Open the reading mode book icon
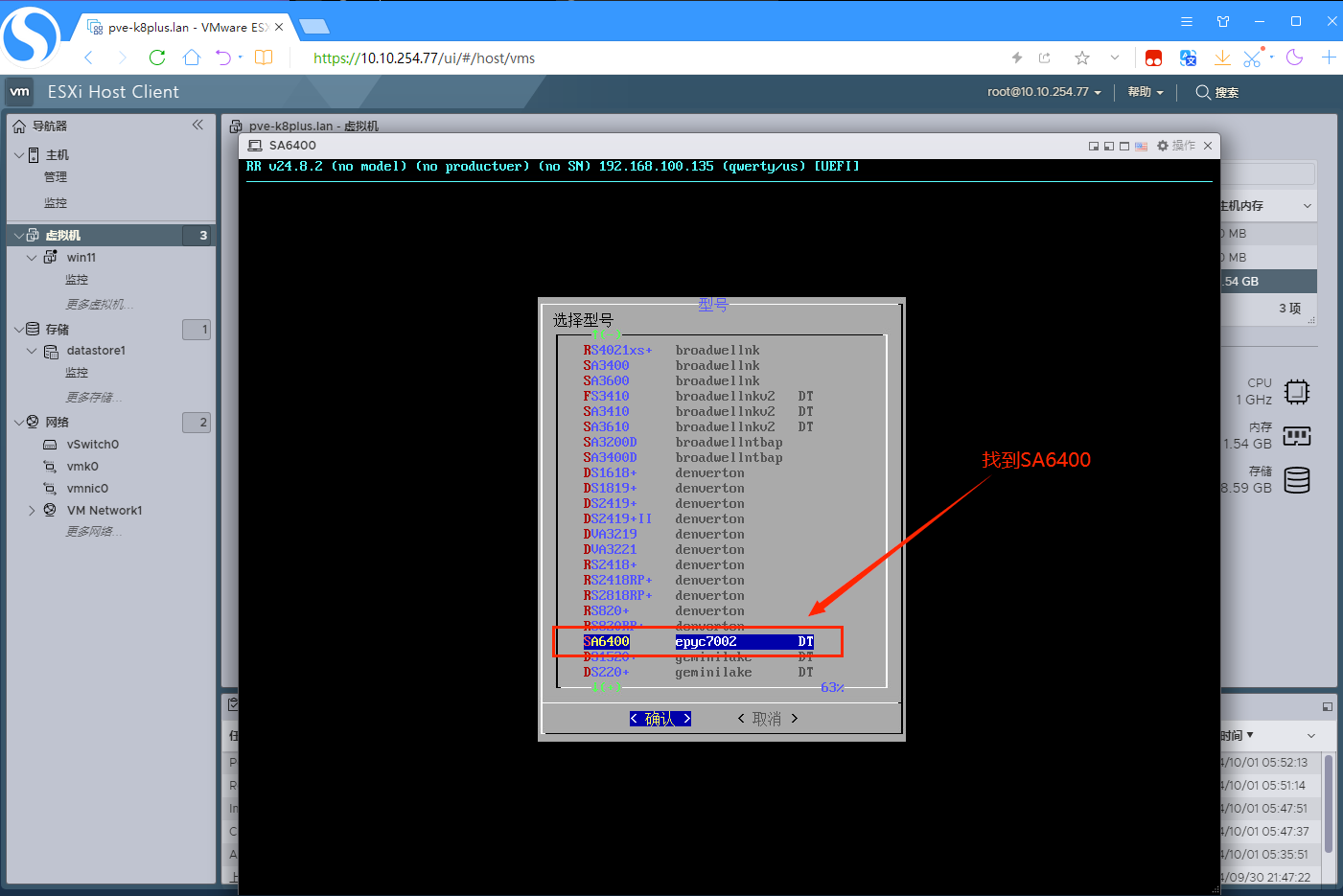The height and width of the screenshot is (896, 1343). (264, 57)
